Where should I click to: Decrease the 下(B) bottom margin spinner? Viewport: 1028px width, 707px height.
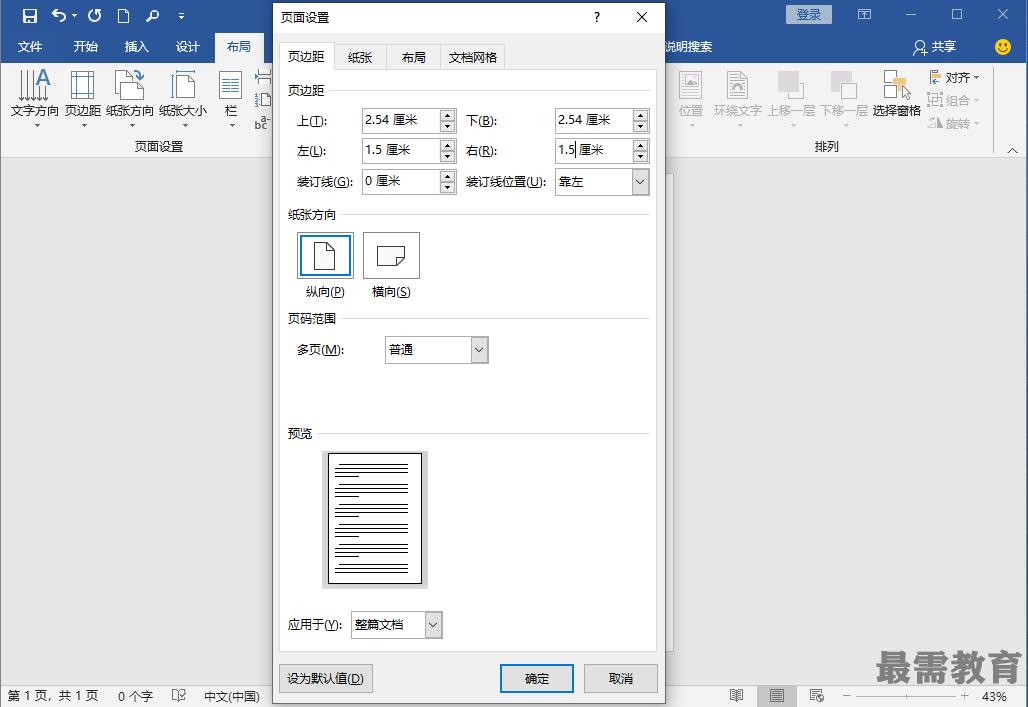click(x=641, y=126)
